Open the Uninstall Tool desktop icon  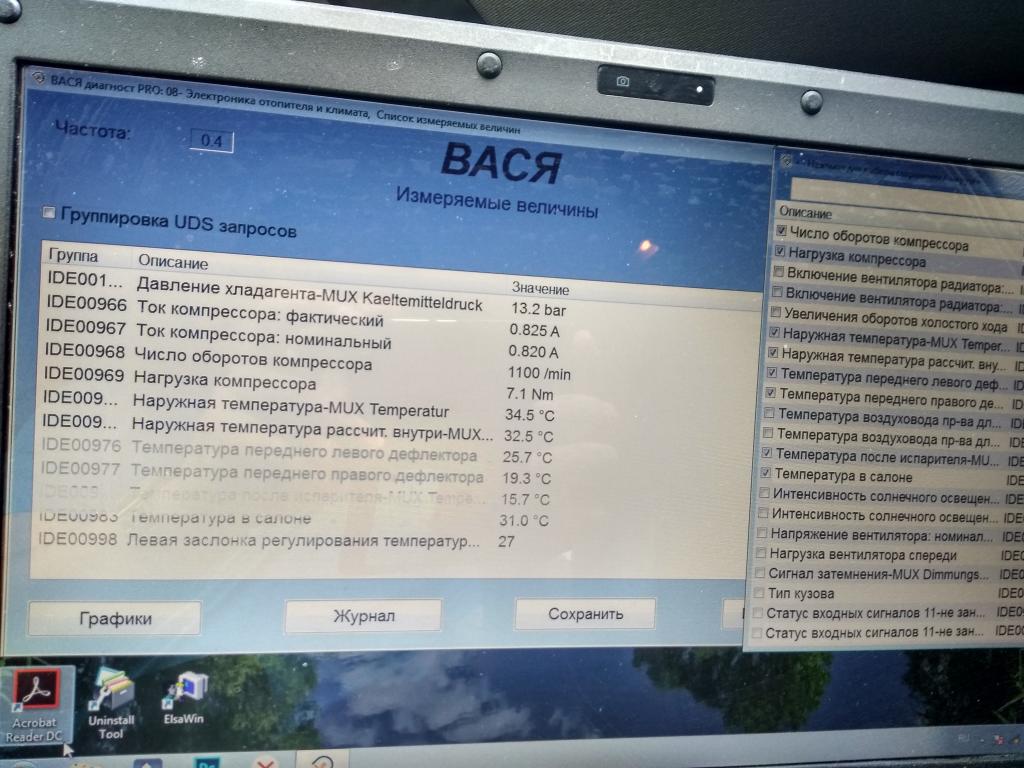click(111, 705)
